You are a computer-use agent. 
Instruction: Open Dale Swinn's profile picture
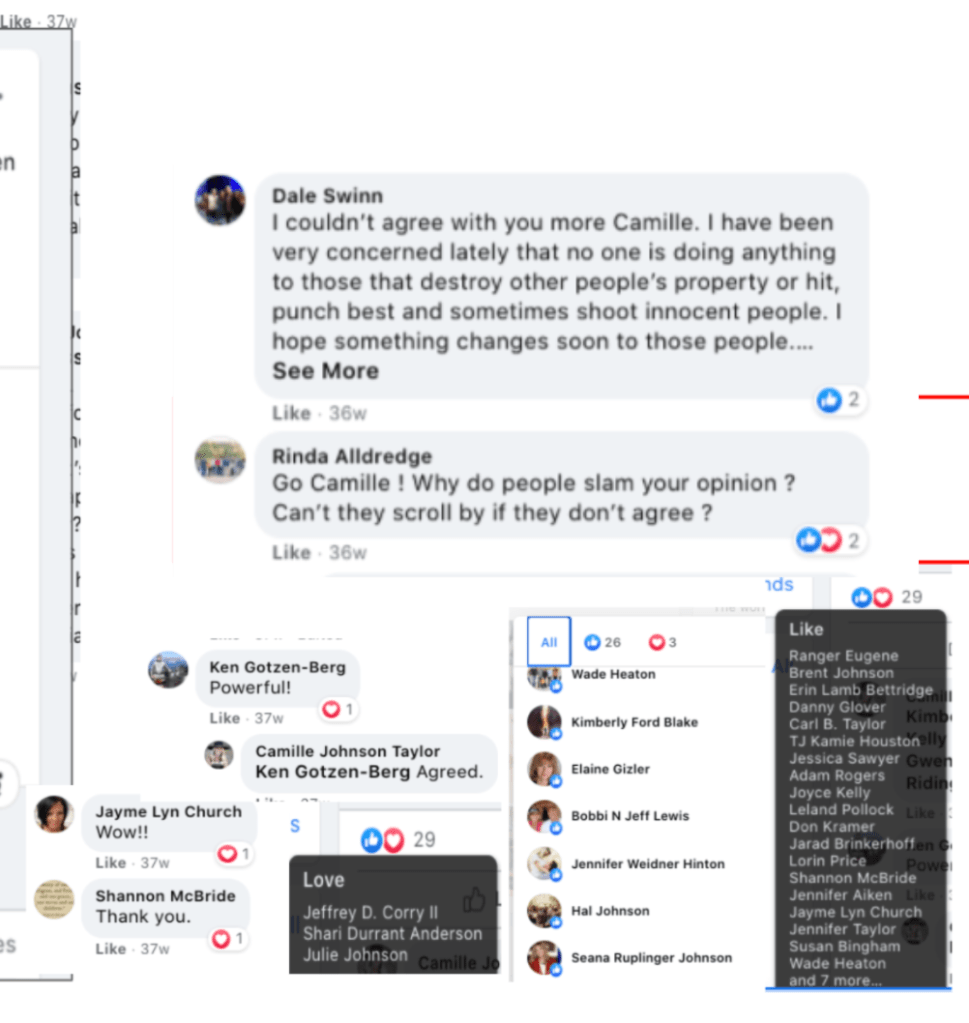tap(221, 200)
